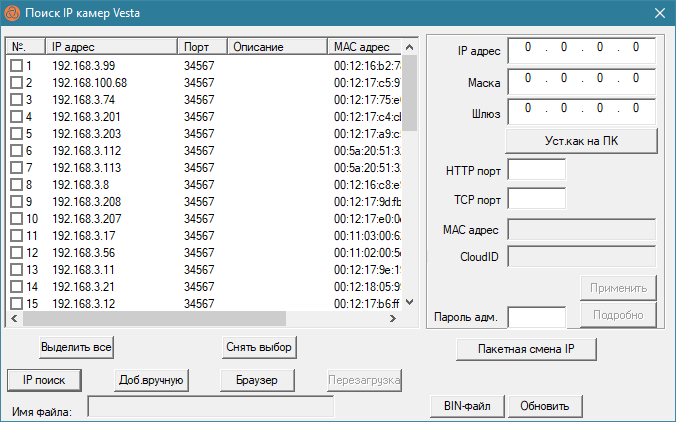This screenshot has width=676, height=422.
Task: Click the Описание column header
Action: 277,47
